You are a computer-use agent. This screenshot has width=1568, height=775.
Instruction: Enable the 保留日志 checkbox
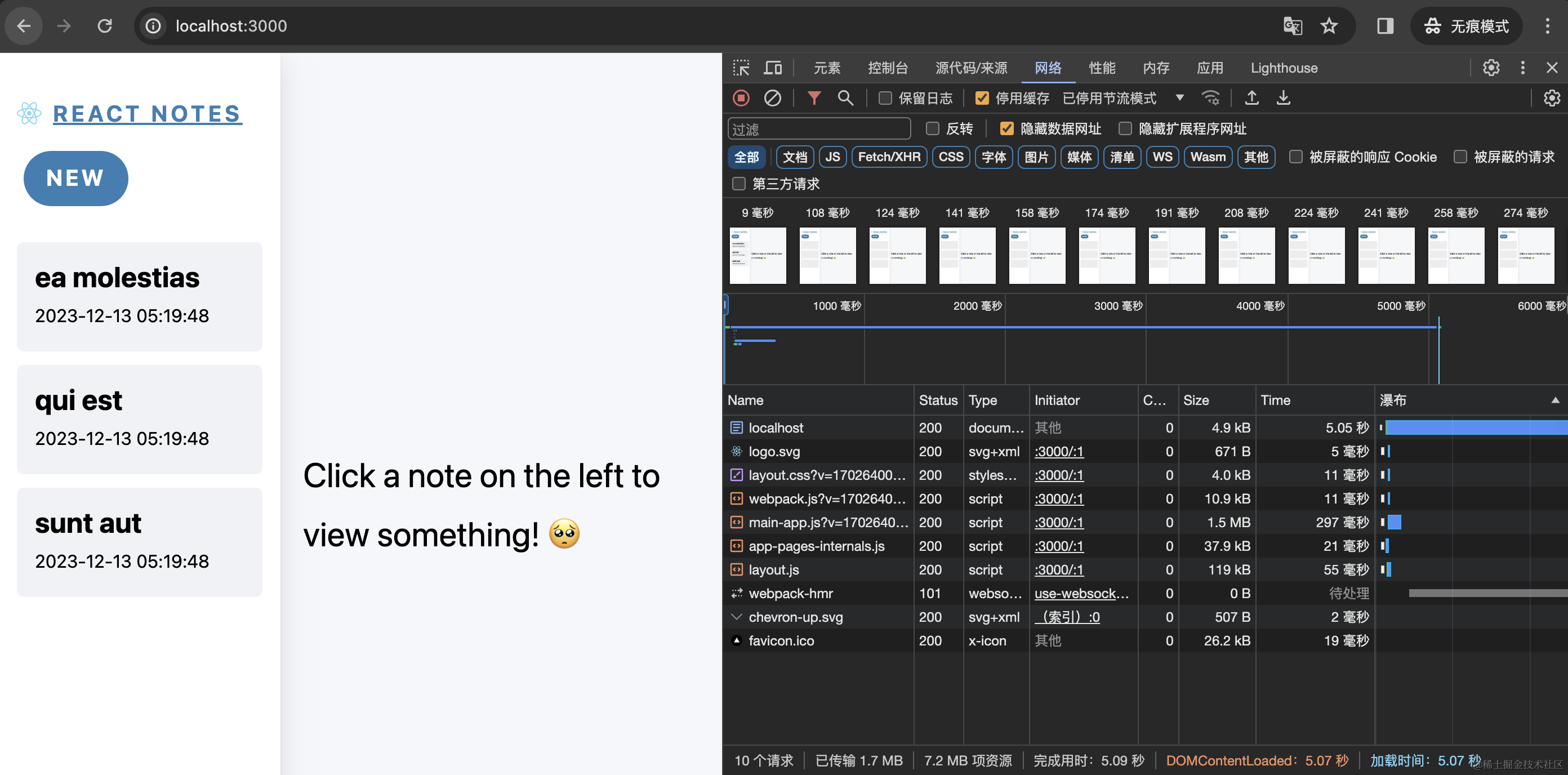(885, 98)
